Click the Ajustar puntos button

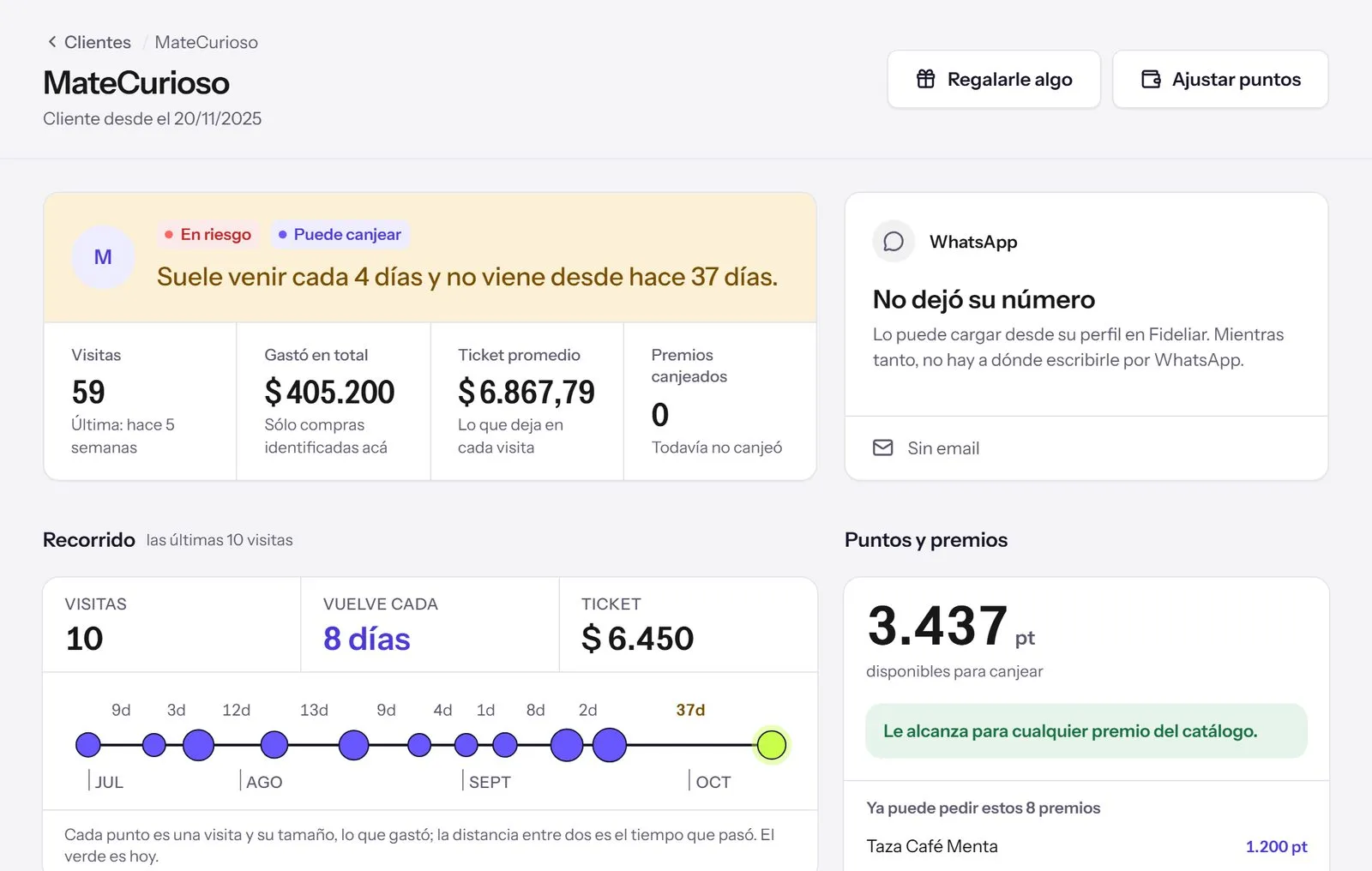[1220, 79]
